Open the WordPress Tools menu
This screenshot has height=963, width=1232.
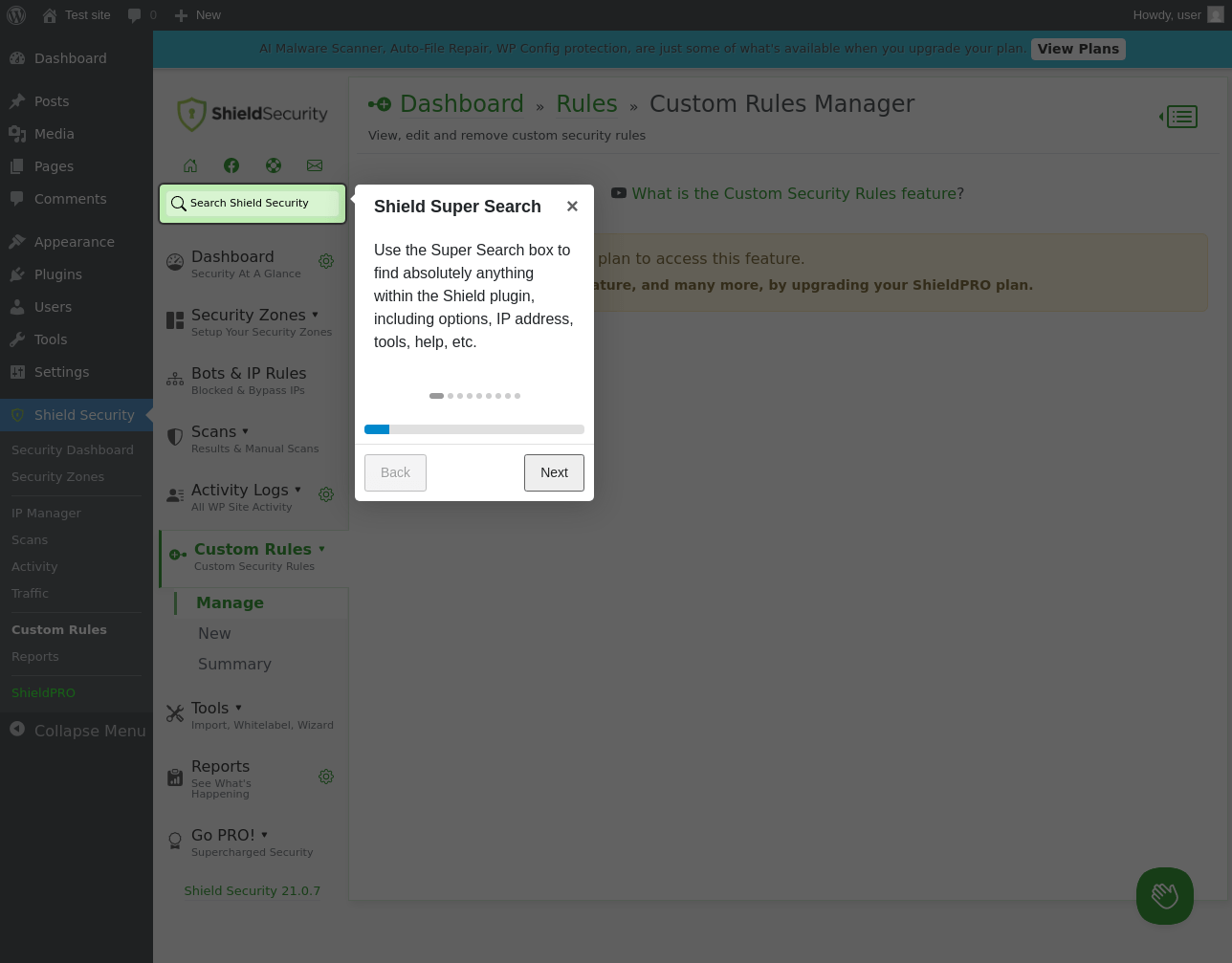click(77, 339)
